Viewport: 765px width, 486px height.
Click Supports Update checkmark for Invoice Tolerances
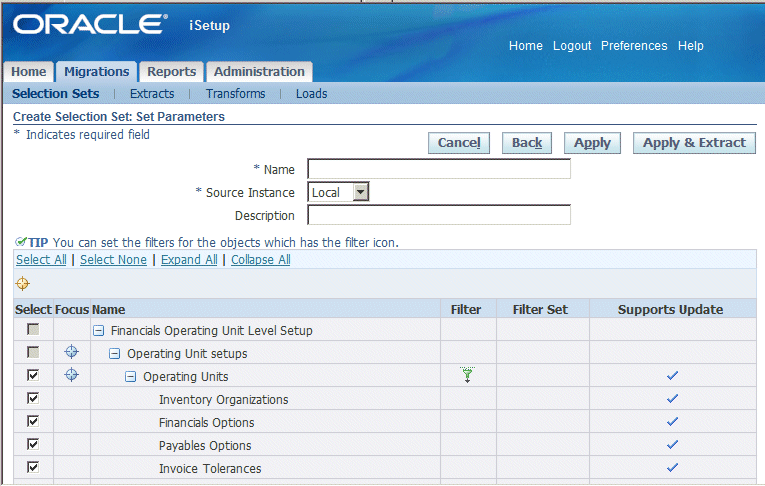672,467
